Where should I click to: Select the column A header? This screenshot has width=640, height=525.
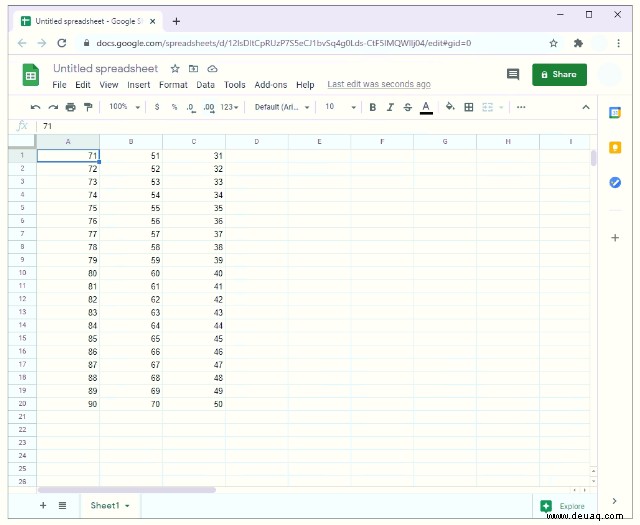[x=68, y=142]
